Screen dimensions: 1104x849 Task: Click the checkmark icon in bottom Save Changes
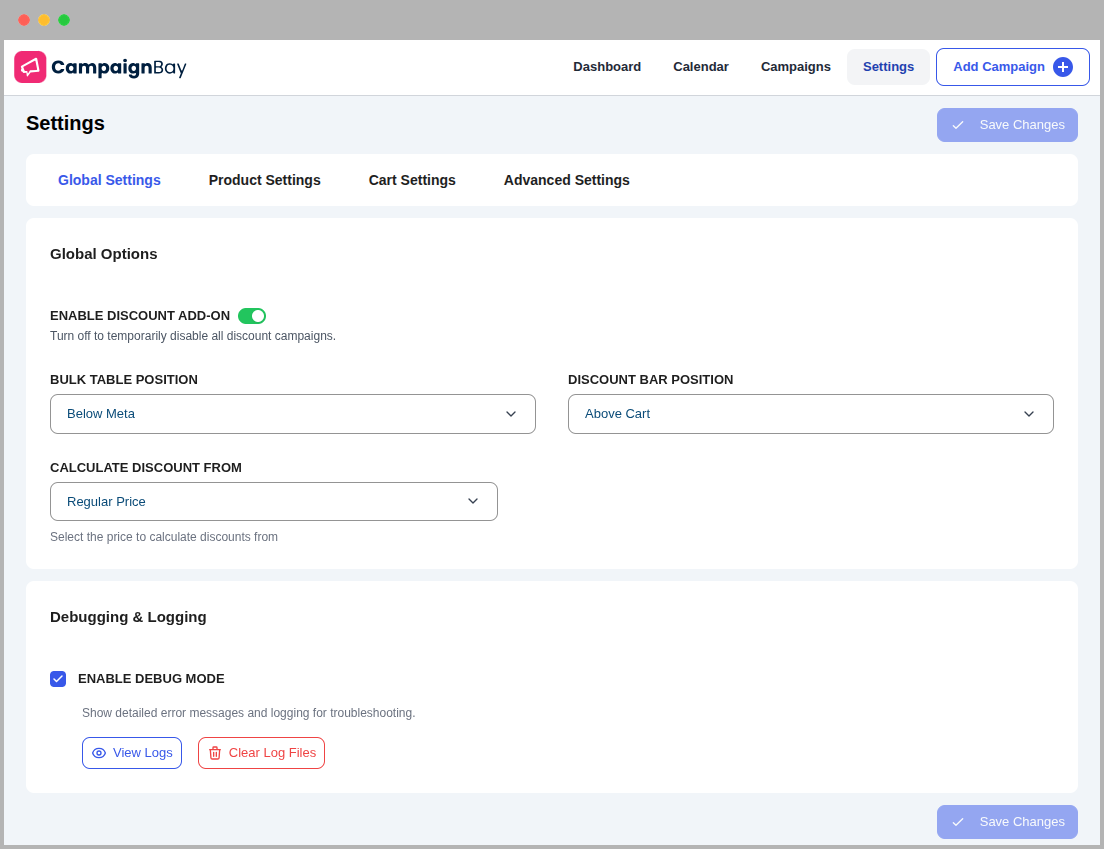tap(959, 821)
